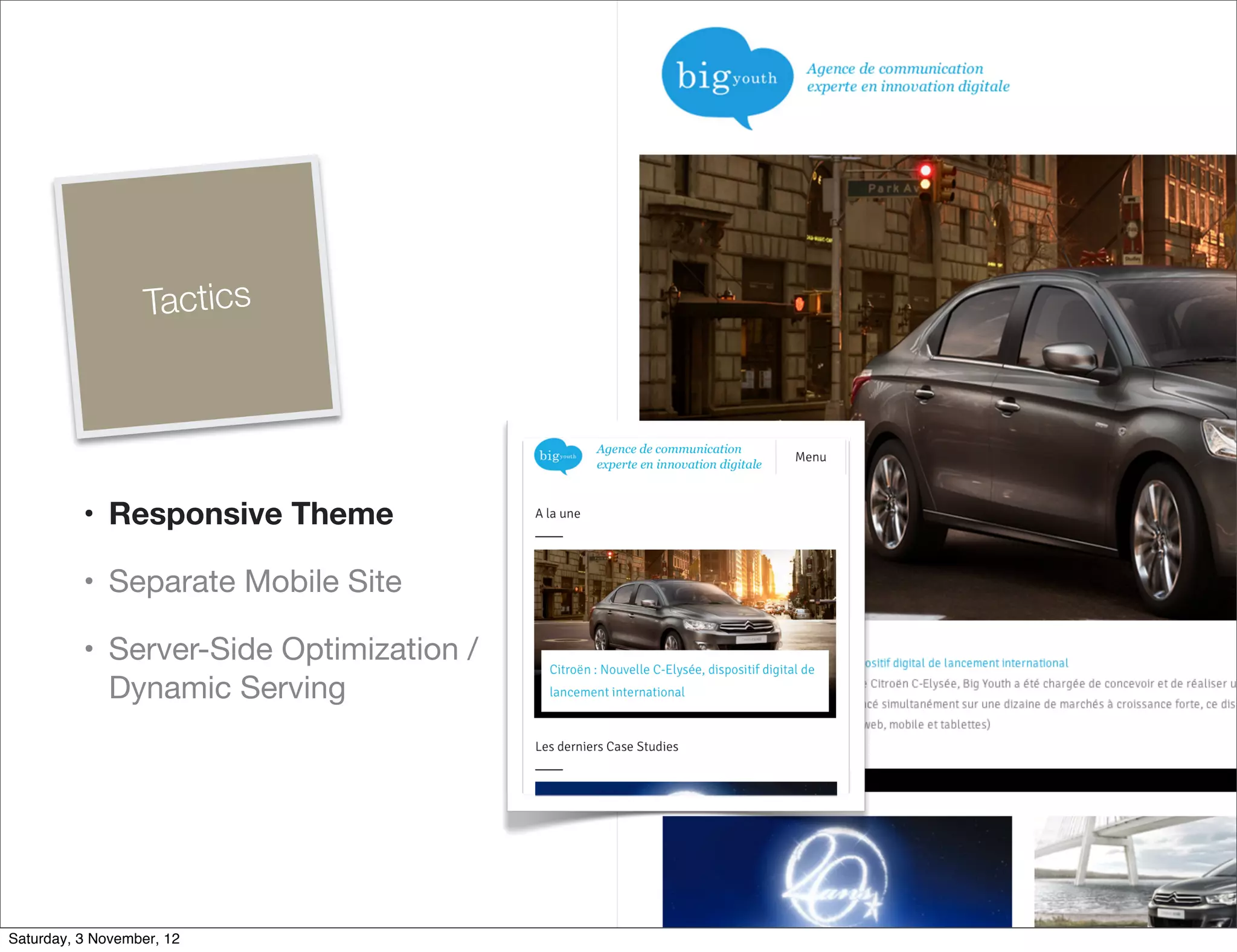Click the Citroën car thumbnail in mobile view
Viewport: 1237px width, 952px height.
[685, 599]
